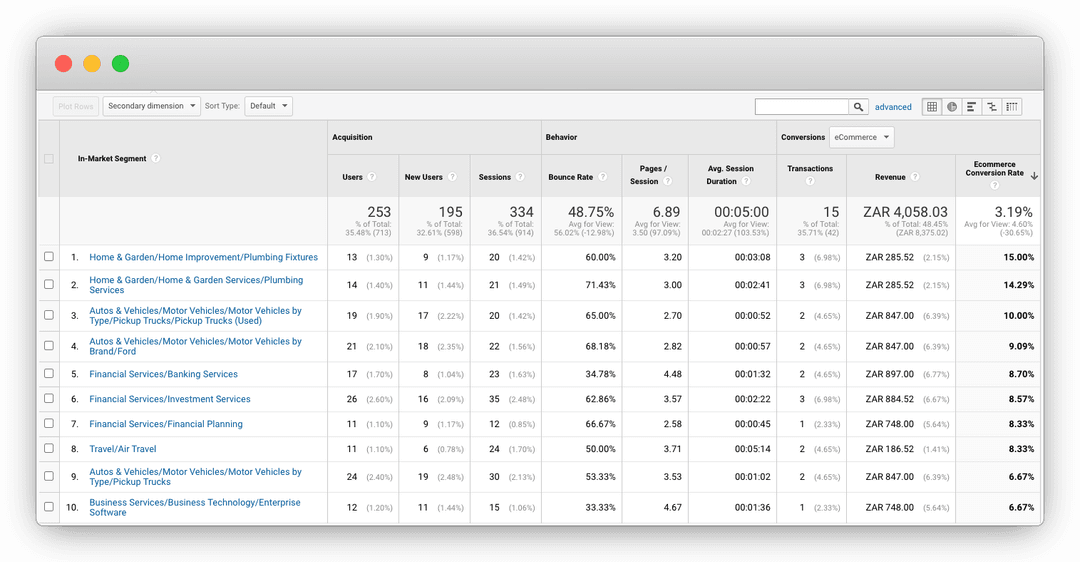The height and width of the screenshot is (562, 1080).
Task: Click the advanced filter link
Action: tap(893, 107)
